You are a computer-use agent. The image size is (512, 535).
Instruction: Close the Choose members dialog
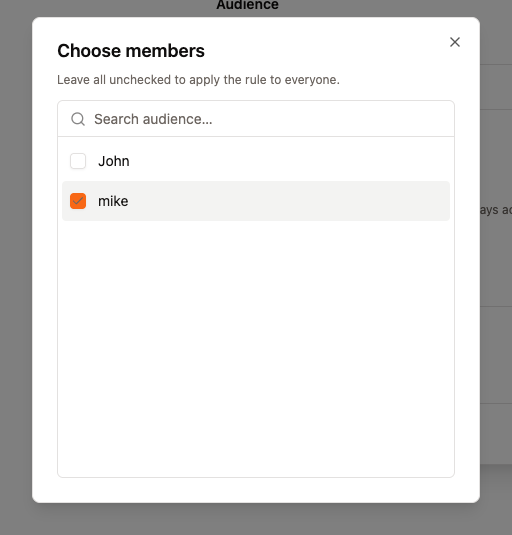[x=455, y=42]
